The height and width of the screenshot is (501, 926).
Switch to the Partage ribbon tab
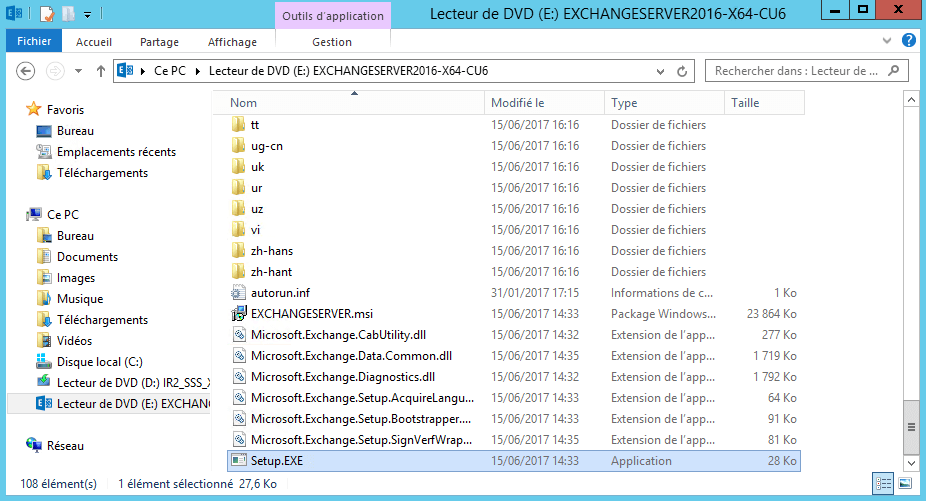click(x=159, y=42)
